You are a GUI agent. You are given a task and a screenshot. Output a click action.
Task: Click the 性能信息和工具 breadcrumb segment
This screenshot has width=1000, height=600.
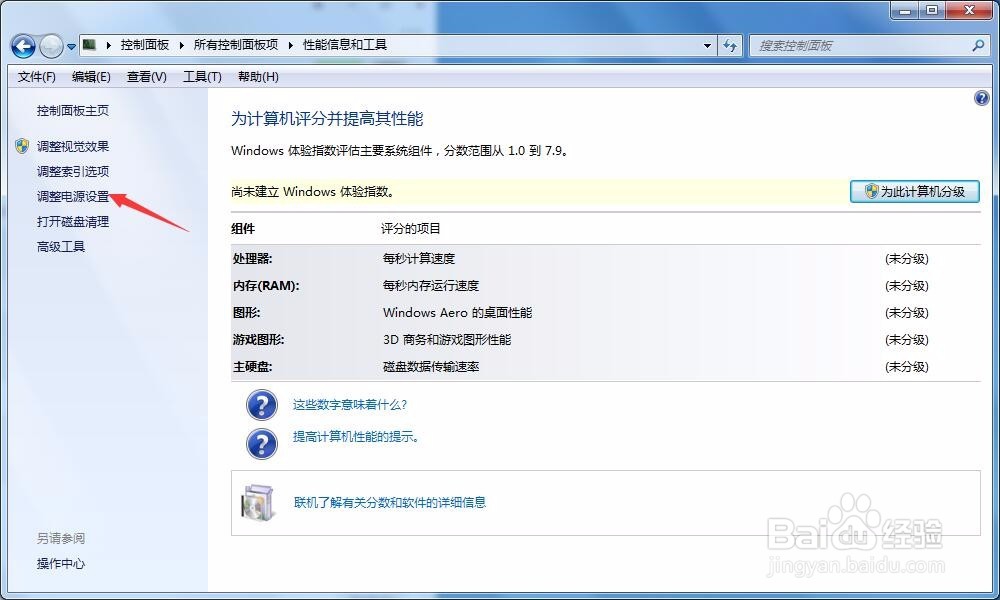pos(345,45)
